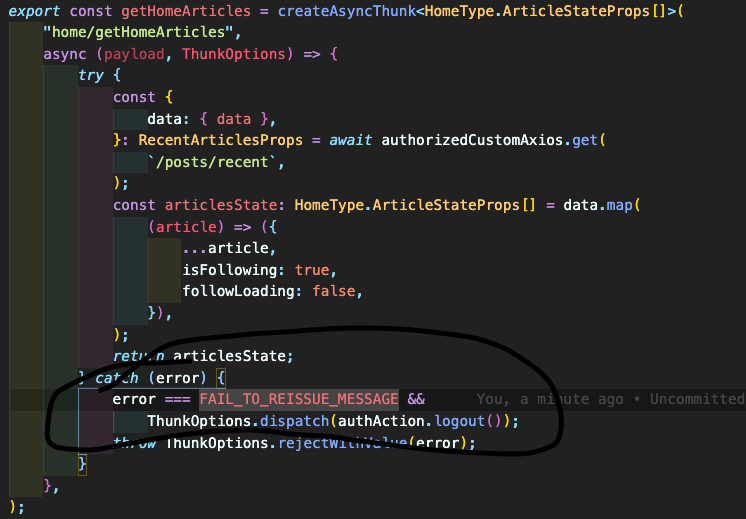Screen dimensions: 746x519
Task: Click the "===" strict equality operator
Action: click(177, 399)
